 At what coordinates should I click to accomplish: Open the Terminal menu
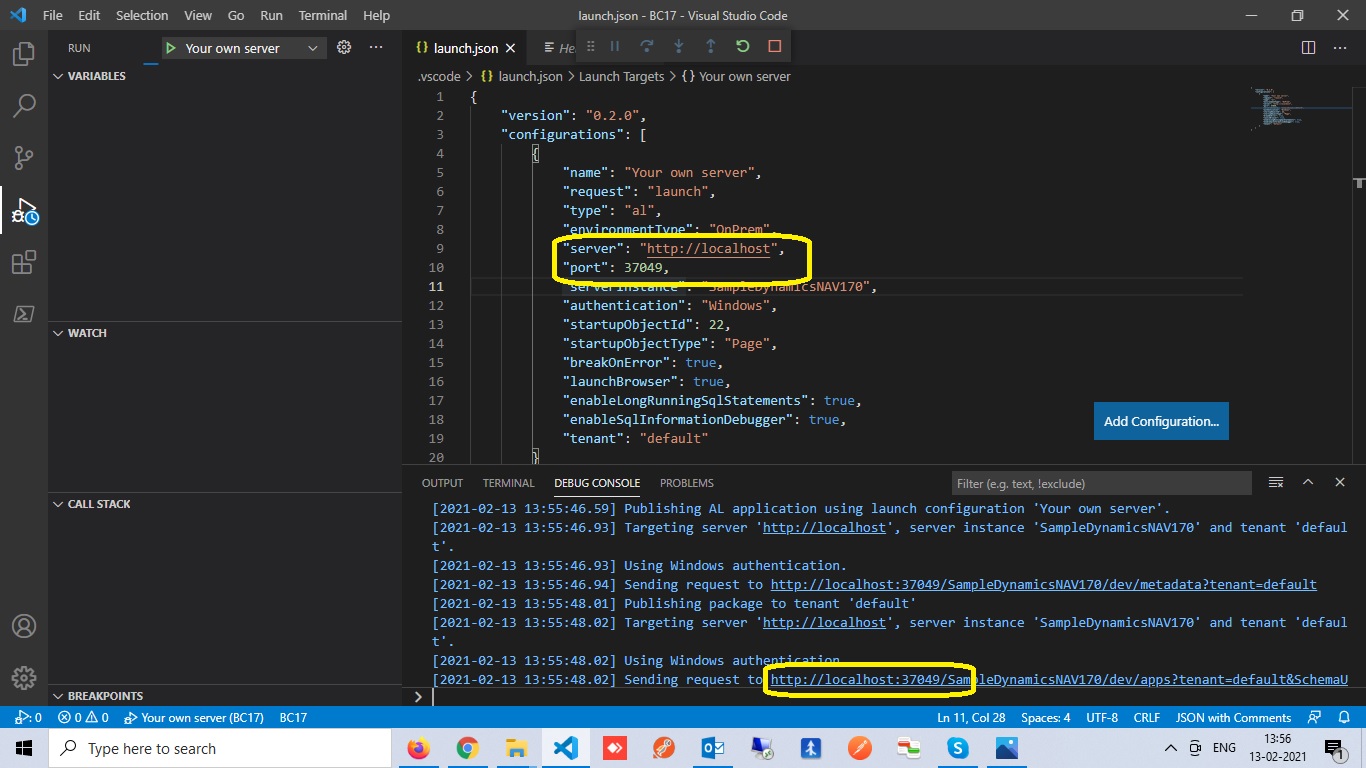pos(322,15)
